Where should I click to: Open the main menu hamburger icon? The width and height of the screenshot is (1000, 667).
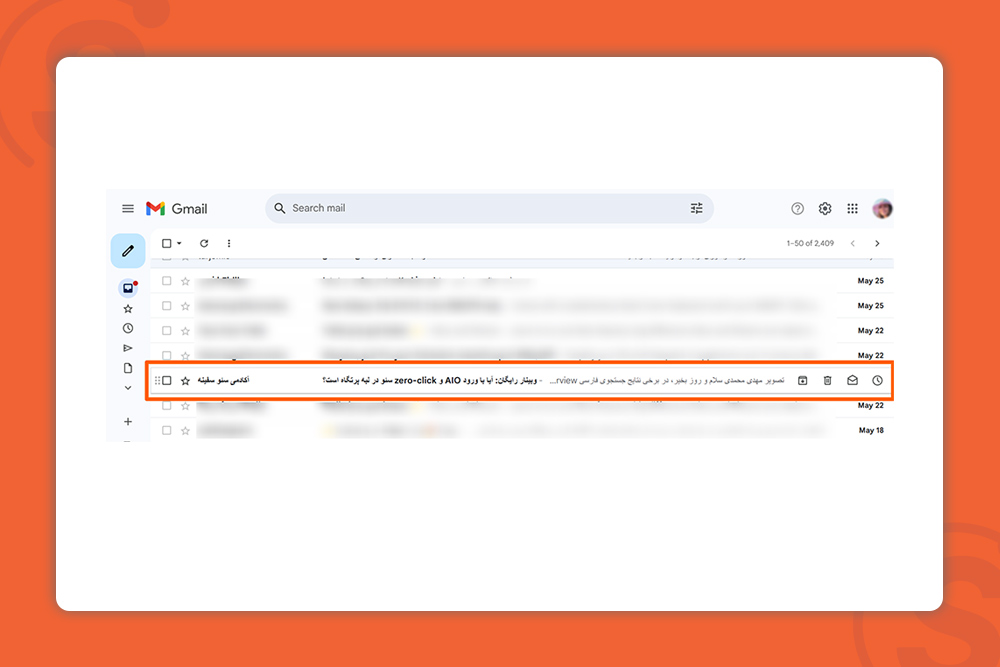click(x=128, y=209)
